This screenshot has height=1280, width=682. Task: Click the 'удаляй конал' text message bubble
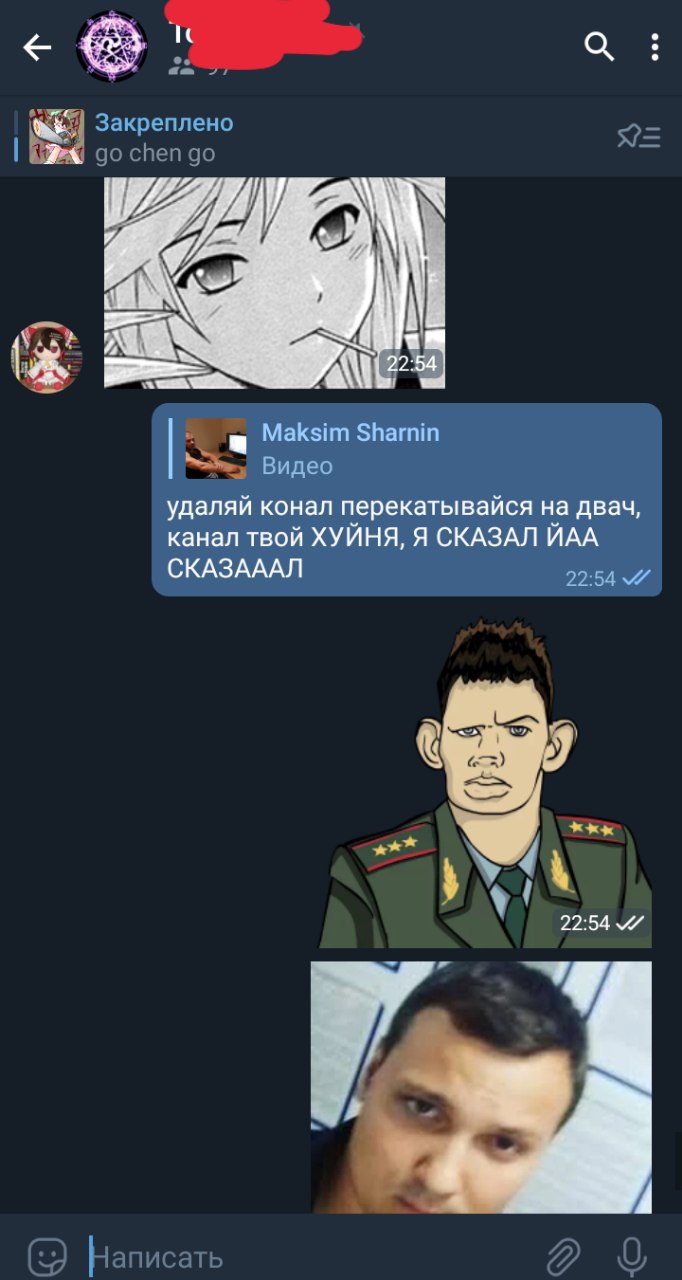coord(407,500)
